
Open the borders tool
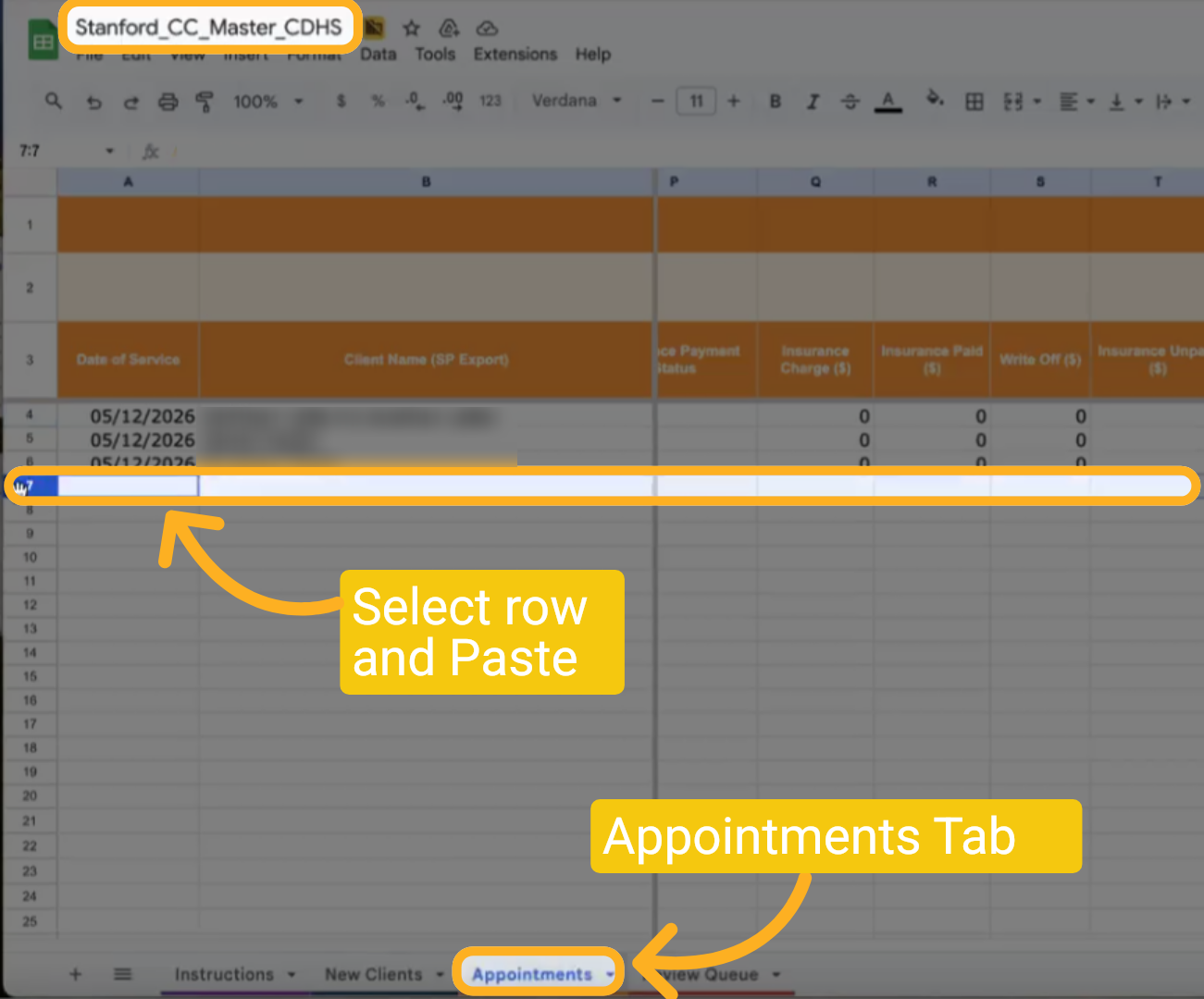tap(974, 102)
